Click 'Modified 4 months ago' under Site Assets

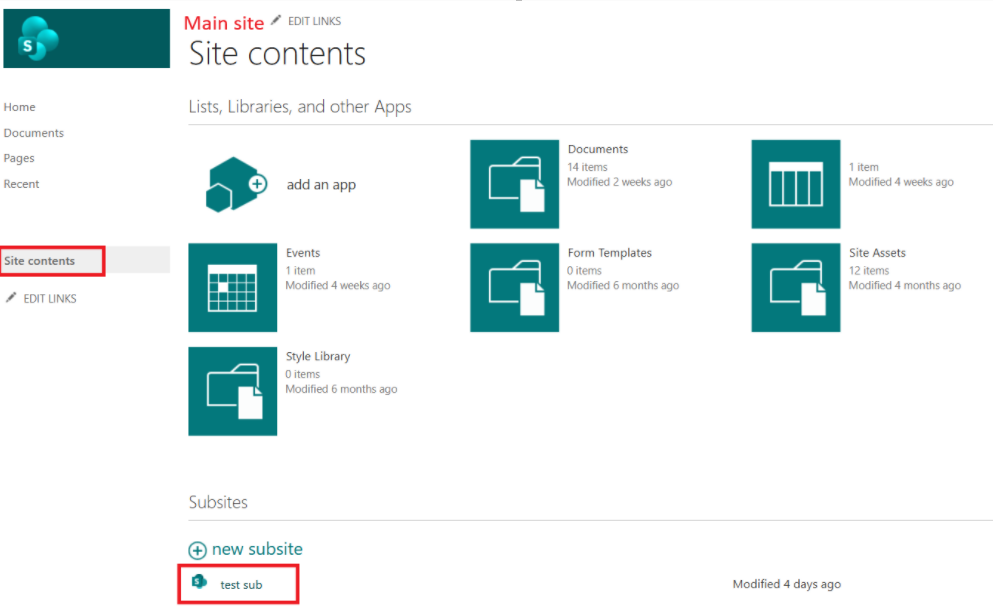click(904, 286)
